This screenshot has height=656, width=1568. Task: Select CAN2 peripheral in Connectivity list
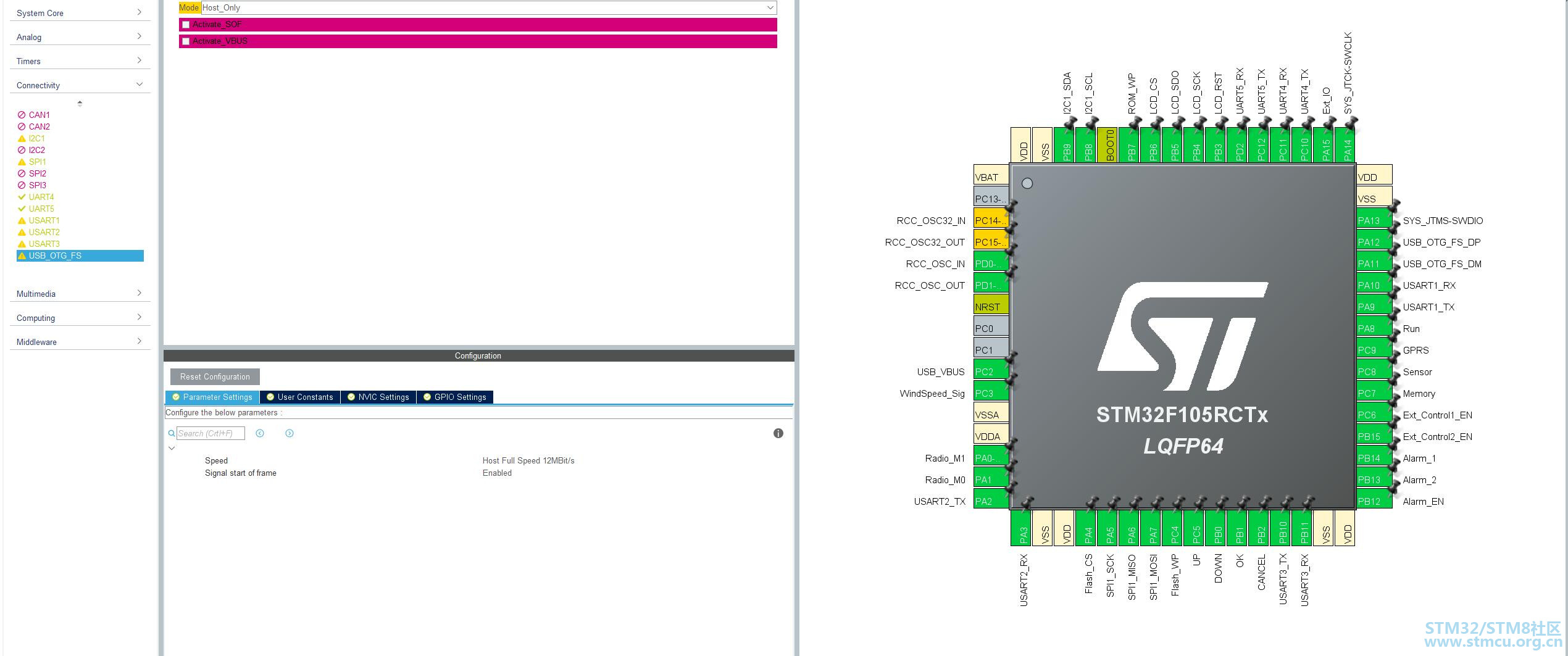tap(39, 127)
